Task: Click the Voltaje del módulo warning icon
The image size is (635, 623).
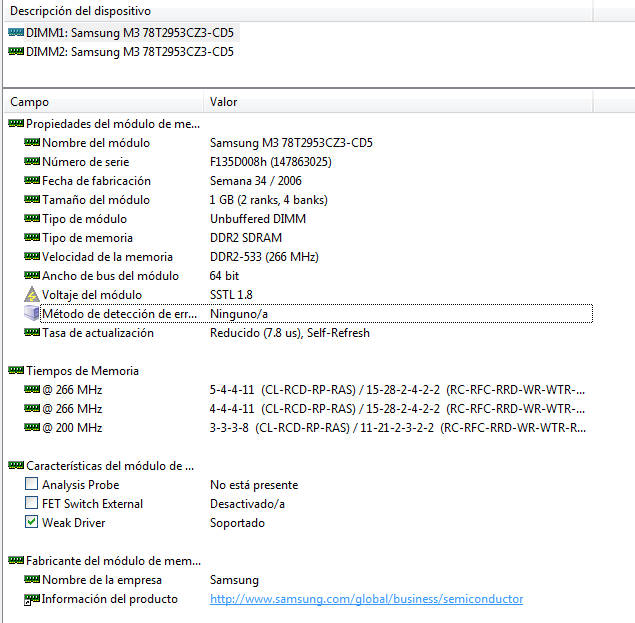Action: click(x=32, y=294)
